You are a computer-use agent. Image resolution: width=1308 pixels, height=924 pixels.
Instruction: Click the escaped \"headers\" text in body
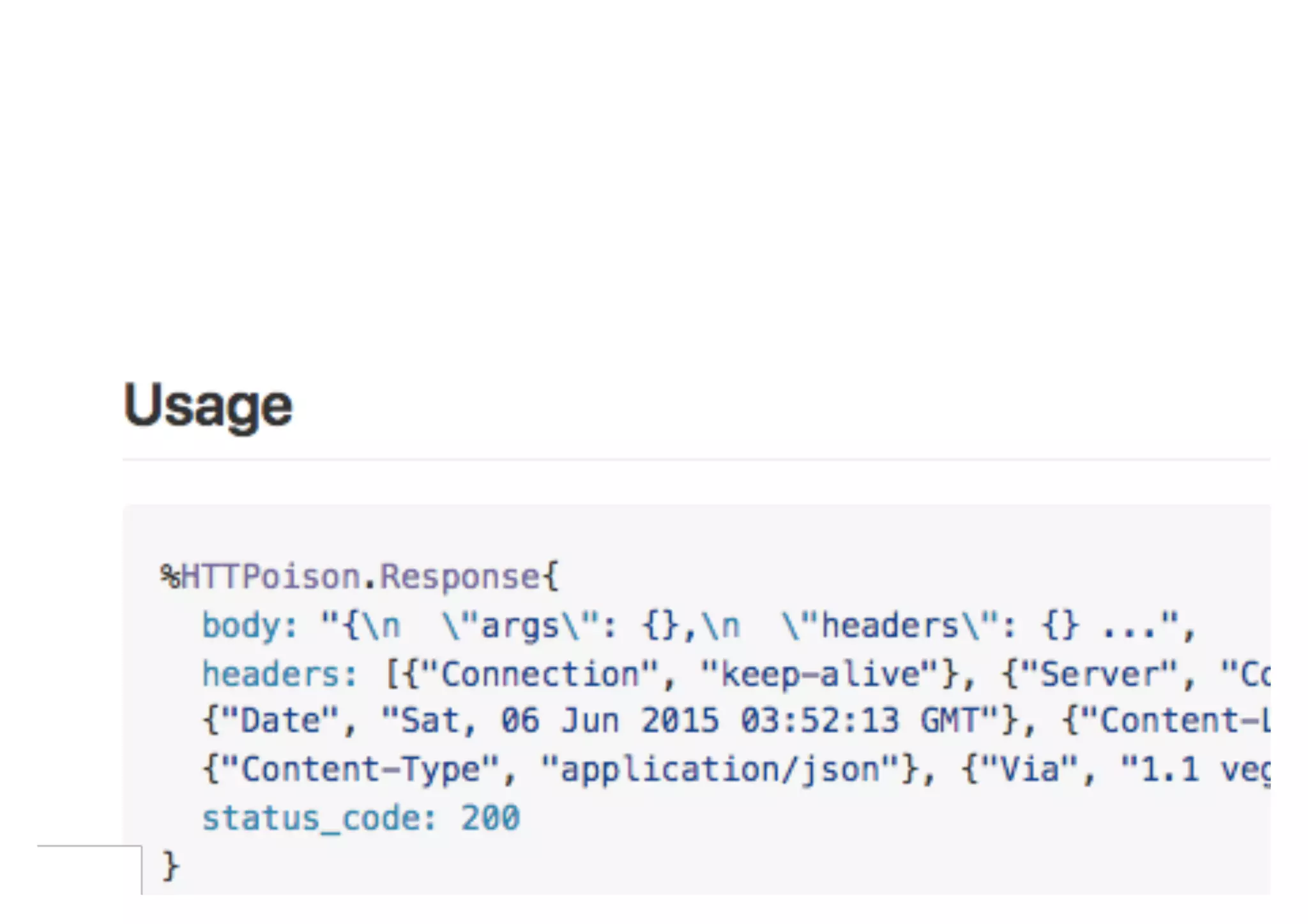point(890,626)
